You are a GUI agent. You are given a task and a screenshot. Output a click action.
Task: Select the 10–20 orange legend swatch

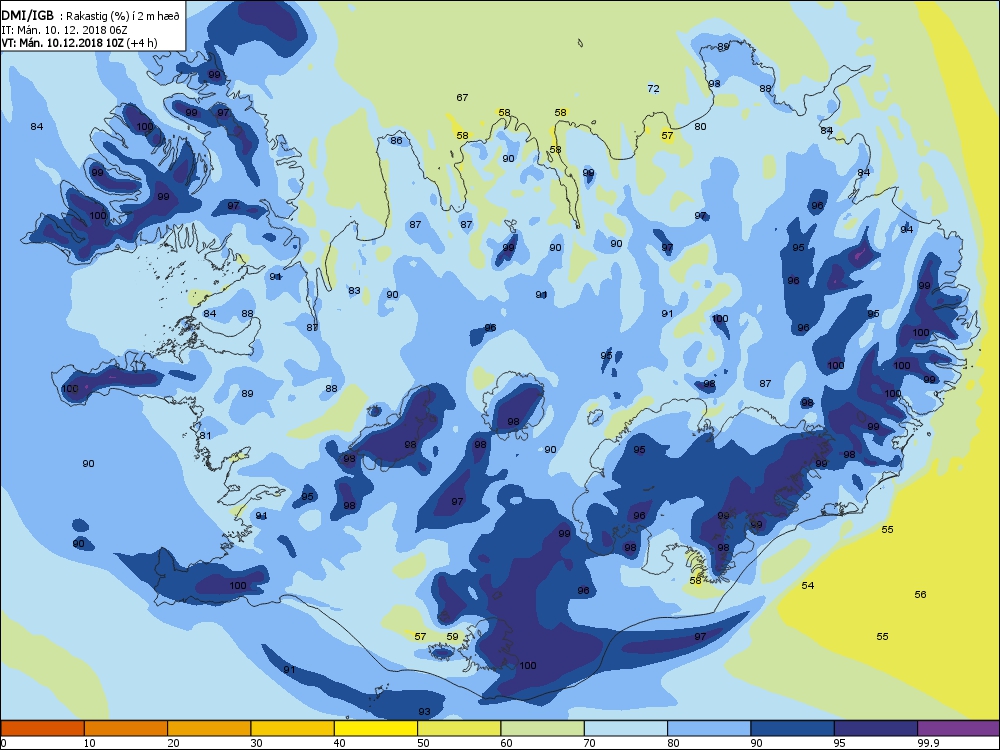pos(126,728)
